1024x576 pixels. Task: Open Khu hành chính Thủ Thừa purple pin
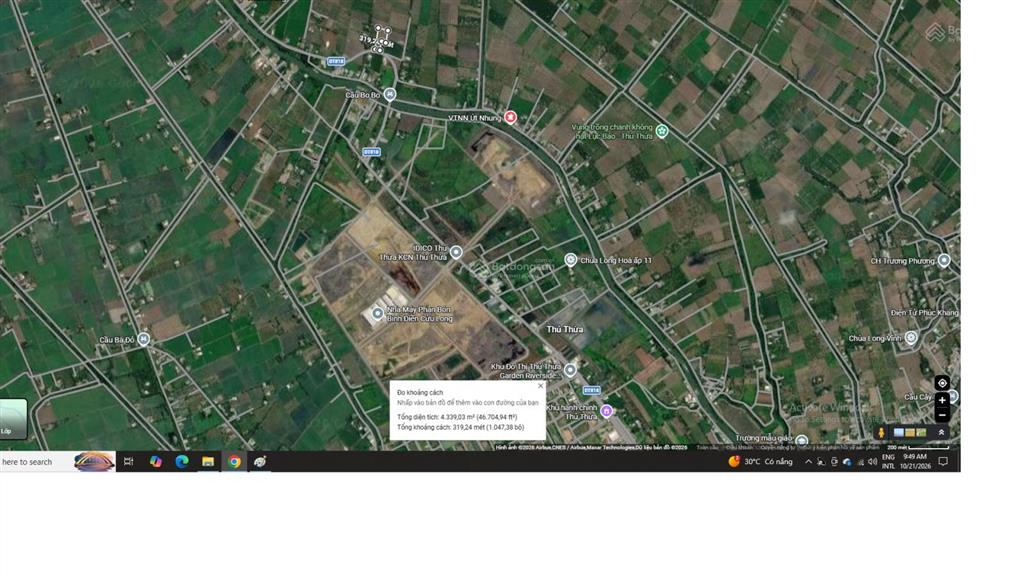pos(606,411)
